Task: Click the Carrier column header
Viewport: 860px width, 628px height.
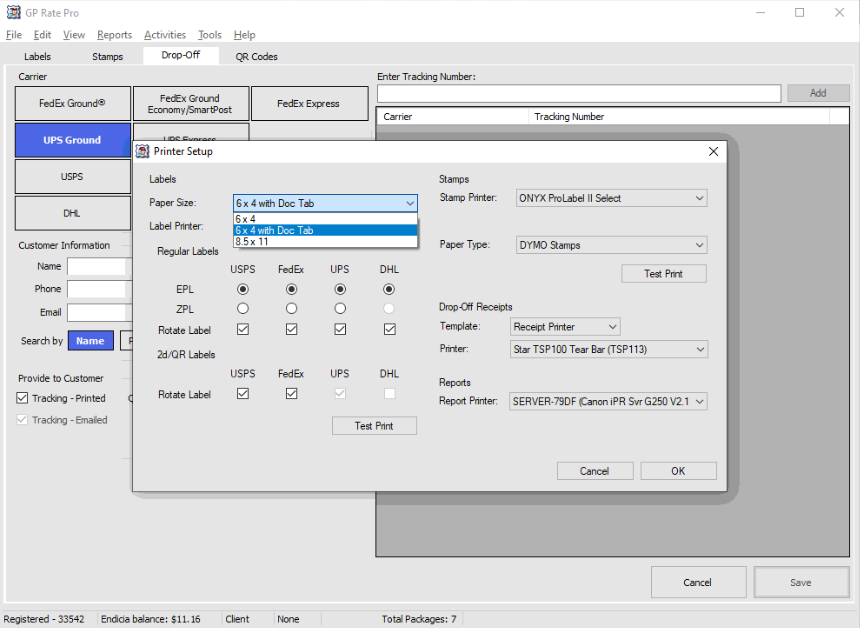Action: 452,116
